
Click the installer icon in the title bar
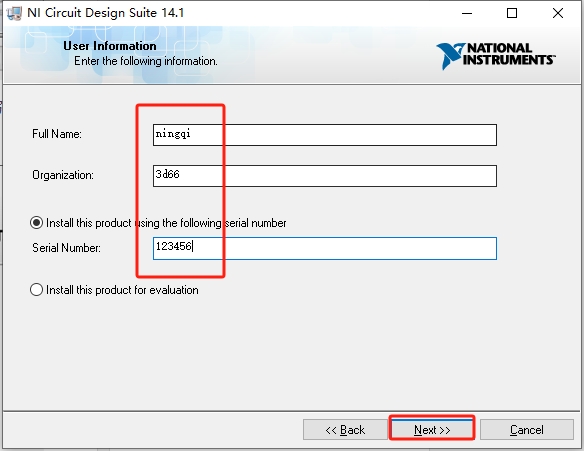14,13
